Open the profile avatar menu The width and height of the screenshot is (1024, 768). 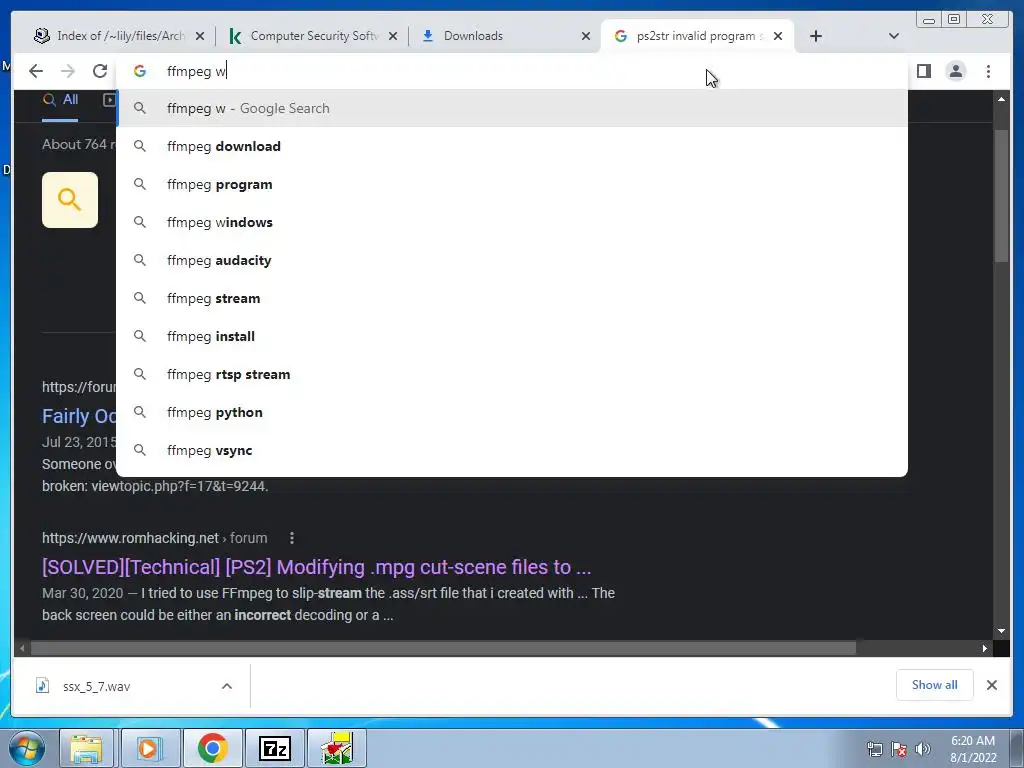(x=956, y=71)
